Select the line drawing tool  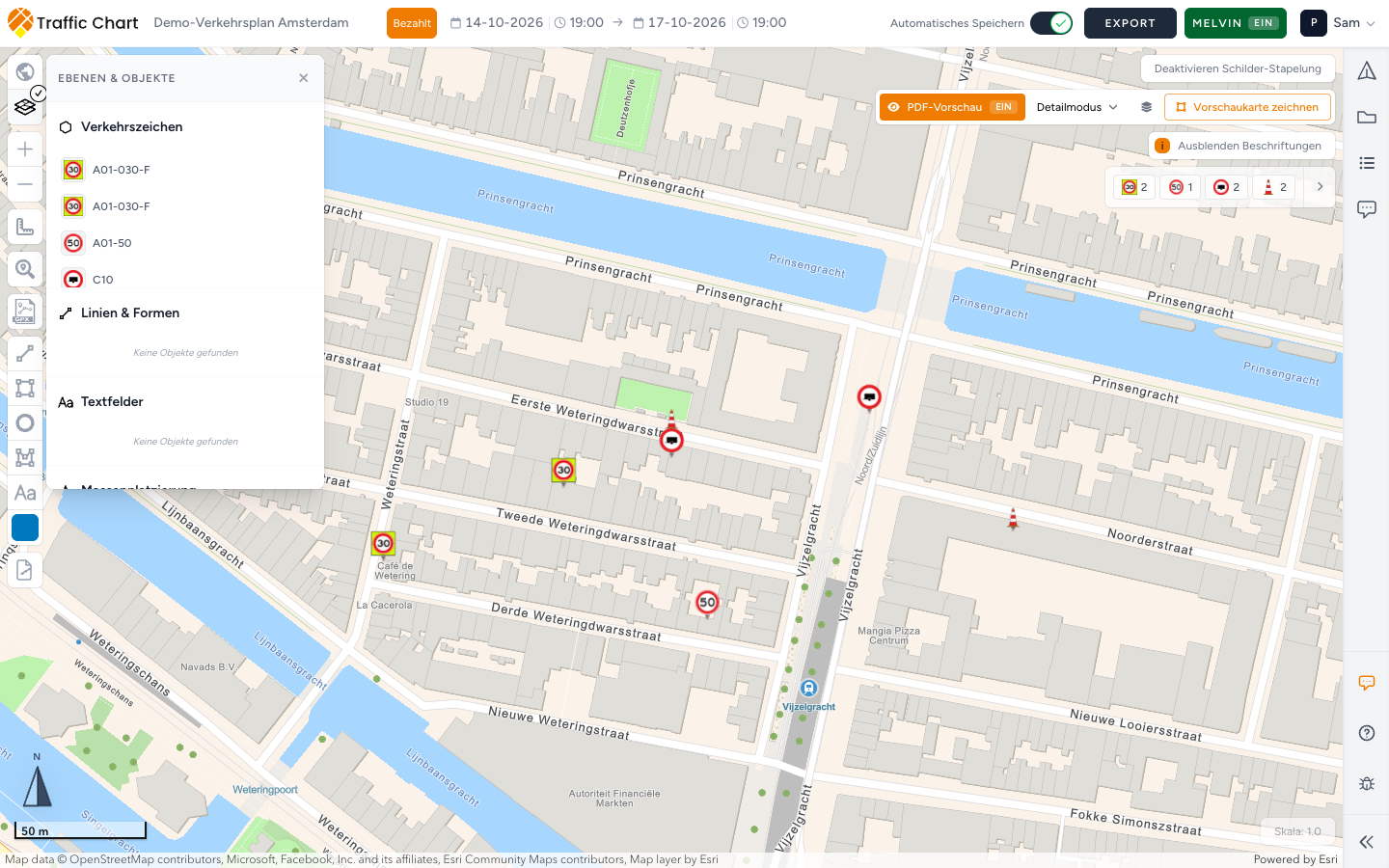click(25, 354)
